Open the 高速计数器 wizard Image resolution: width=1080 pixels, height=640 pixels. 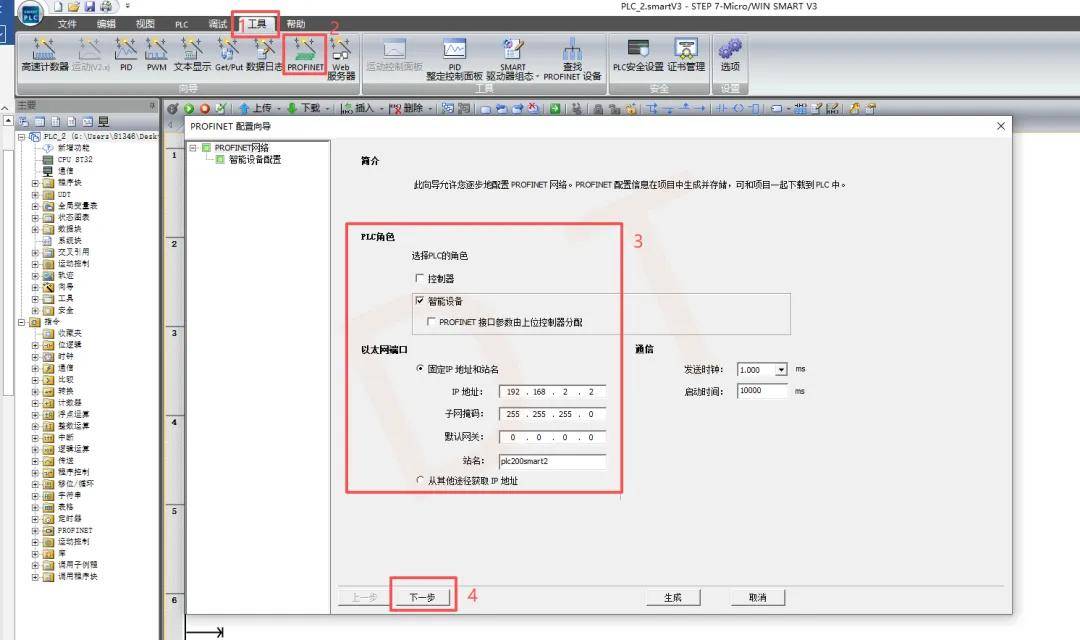tap(45, 54)
